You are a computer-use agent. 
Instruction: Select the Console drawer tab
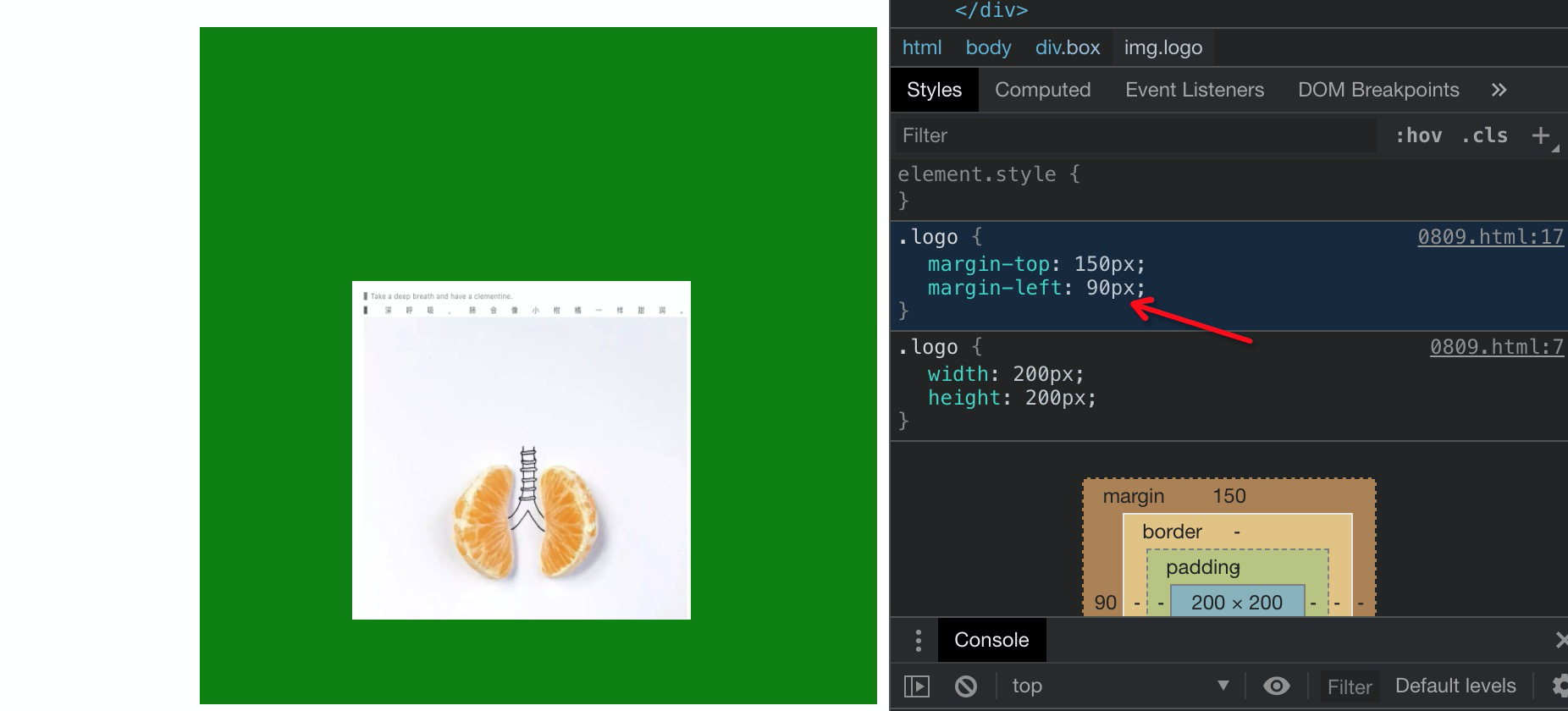[991, 640]
